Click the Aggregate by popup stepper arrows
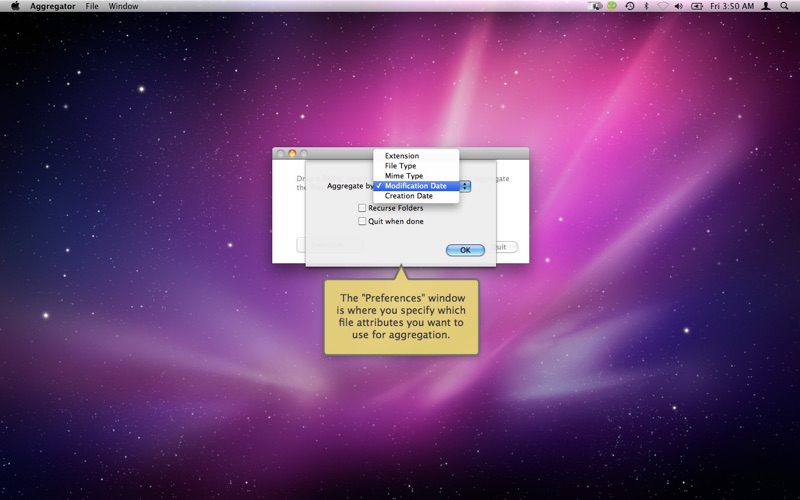The height and width of the screenshot is (500, 800). point(465,186)
